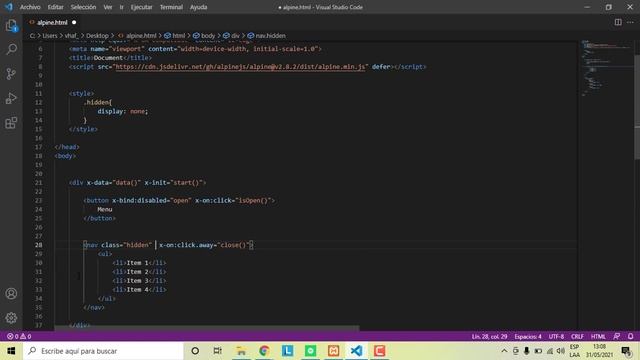Image resolution: width=640 pixels, height=360 pixels.
Task: Click the Item 3 list line
Action: (140, 280)
